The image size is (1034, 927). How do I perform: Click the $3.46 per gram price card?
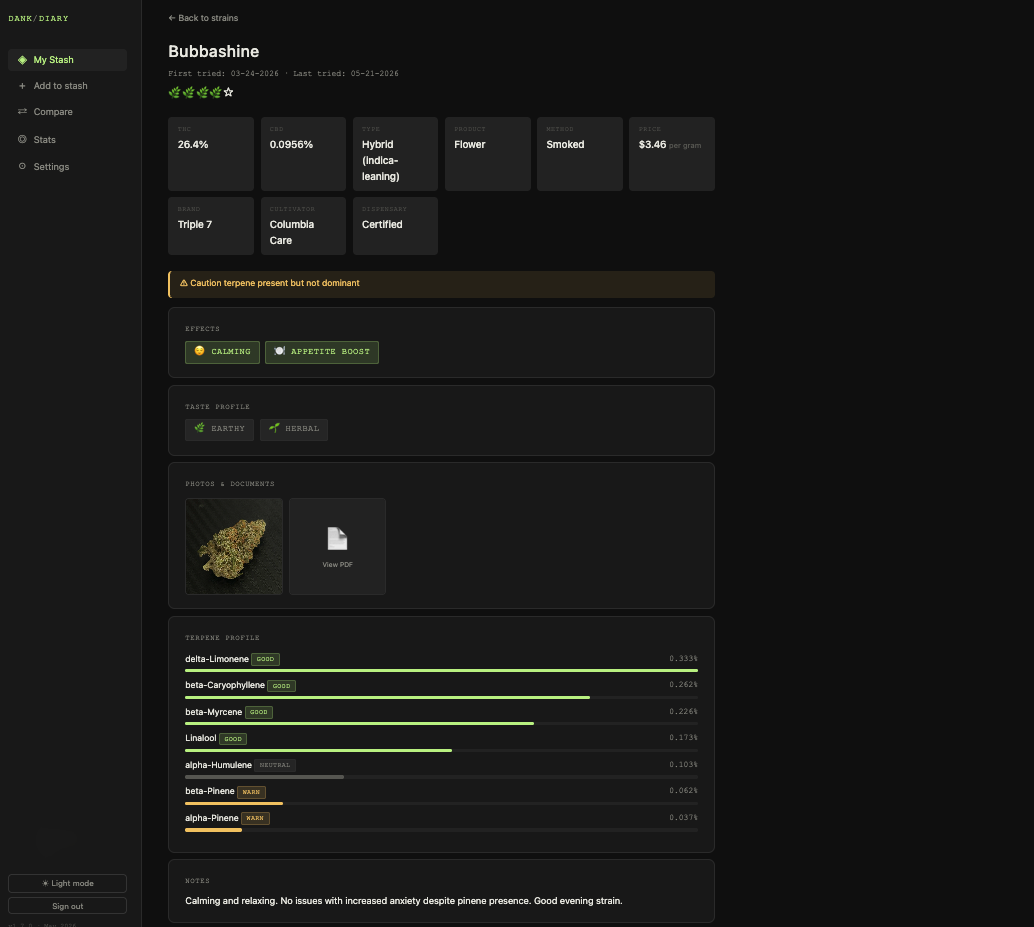(x=672, y=154)
